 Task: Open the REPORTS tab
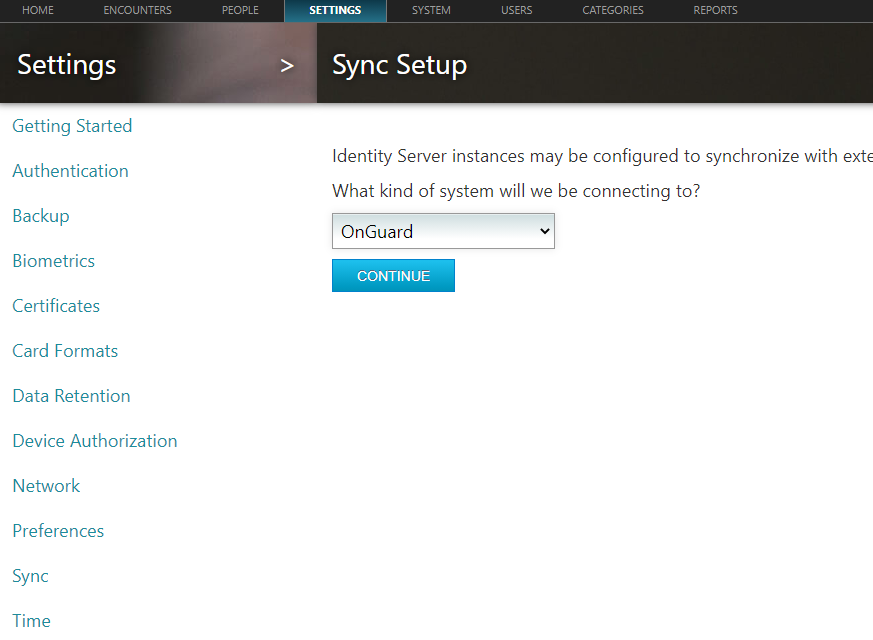pos(715,11)
